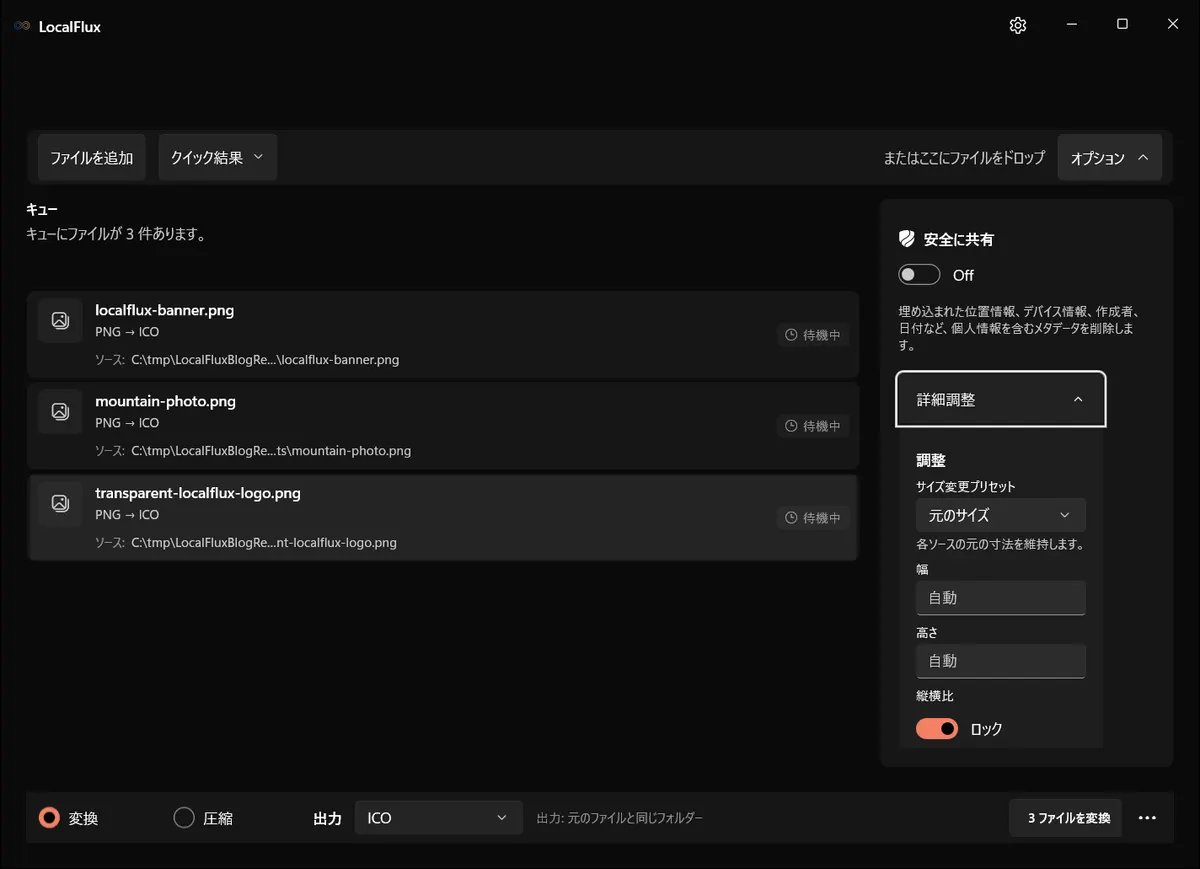Click image icon of transparent-localflux-logo.png row
The width and height of the screenshot is (1200, 869).
coord(60,503)
